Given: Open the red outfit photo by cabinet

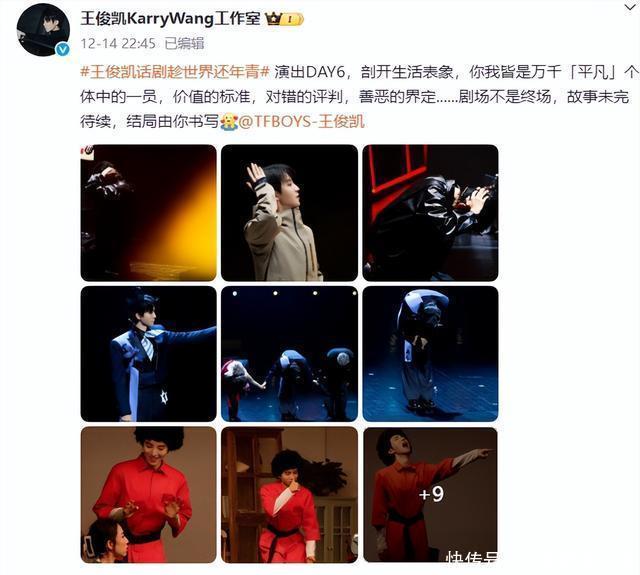Looking at the screenshot, I should [289, 495].
